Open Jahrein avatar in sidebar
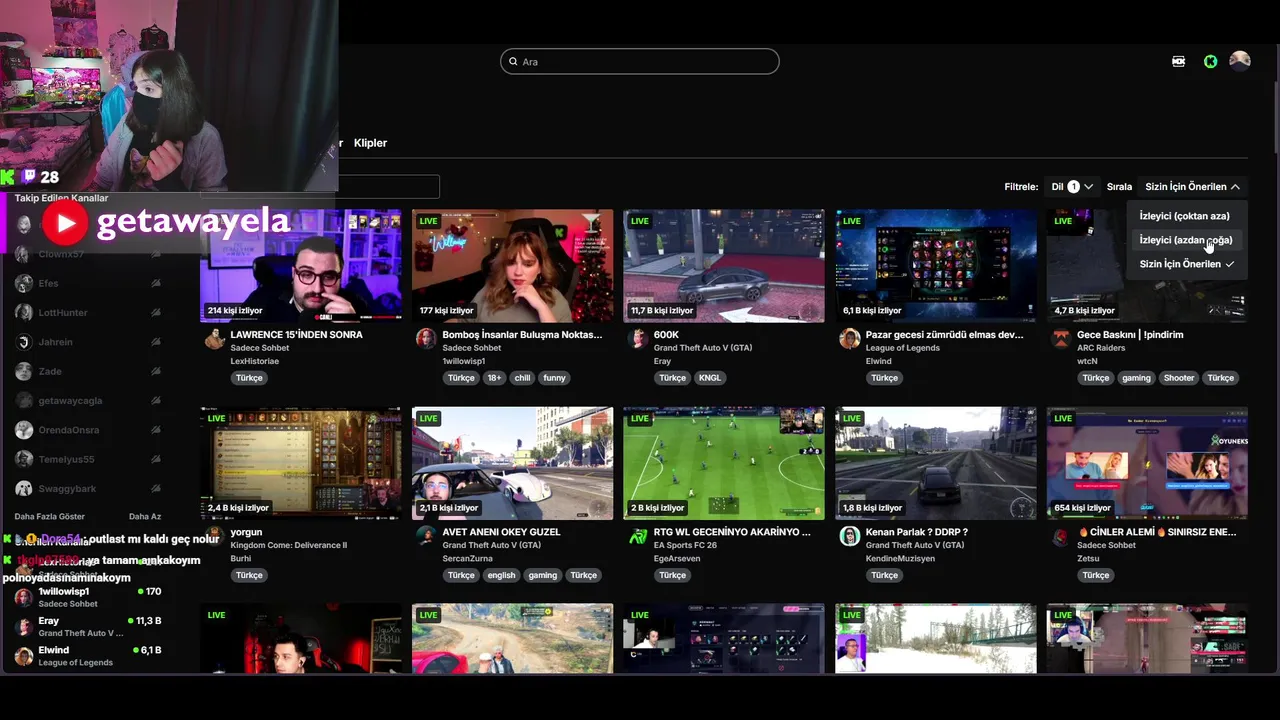The height and width of the screenshot is (720, 1280). pyautogui.click(x=24, y=342)
